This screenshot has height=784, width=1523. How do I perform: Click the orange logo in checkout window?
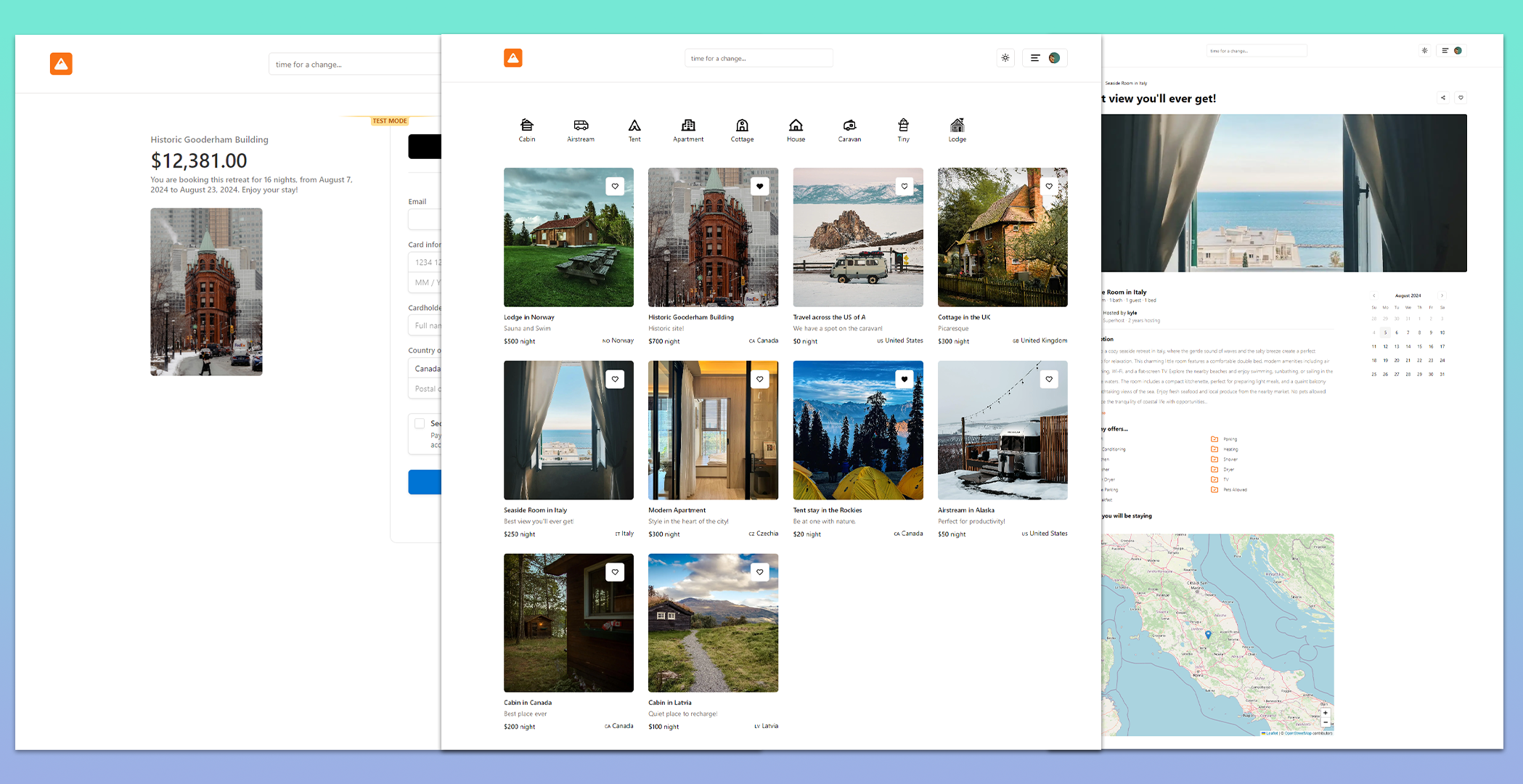(61, 64)
